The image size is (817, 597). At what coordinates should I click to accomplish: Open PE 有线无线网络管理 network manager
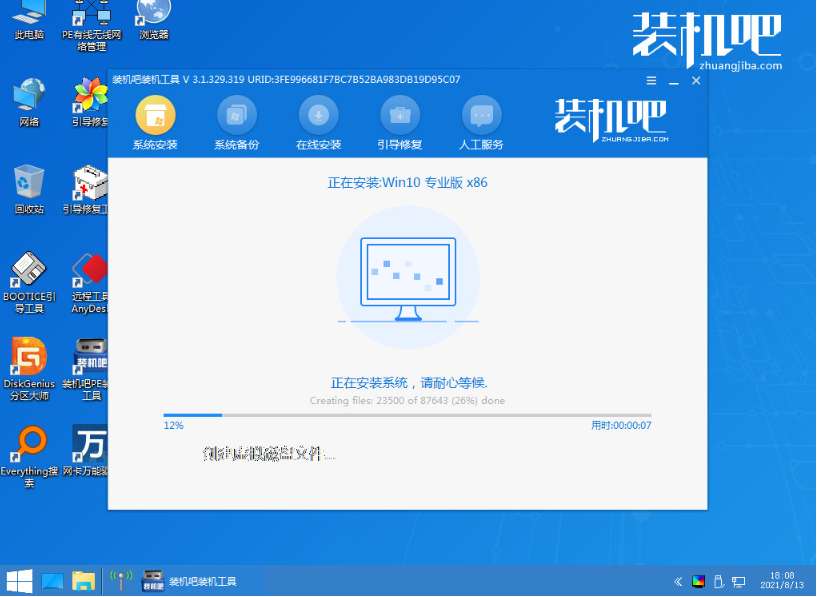click(90, 22)
